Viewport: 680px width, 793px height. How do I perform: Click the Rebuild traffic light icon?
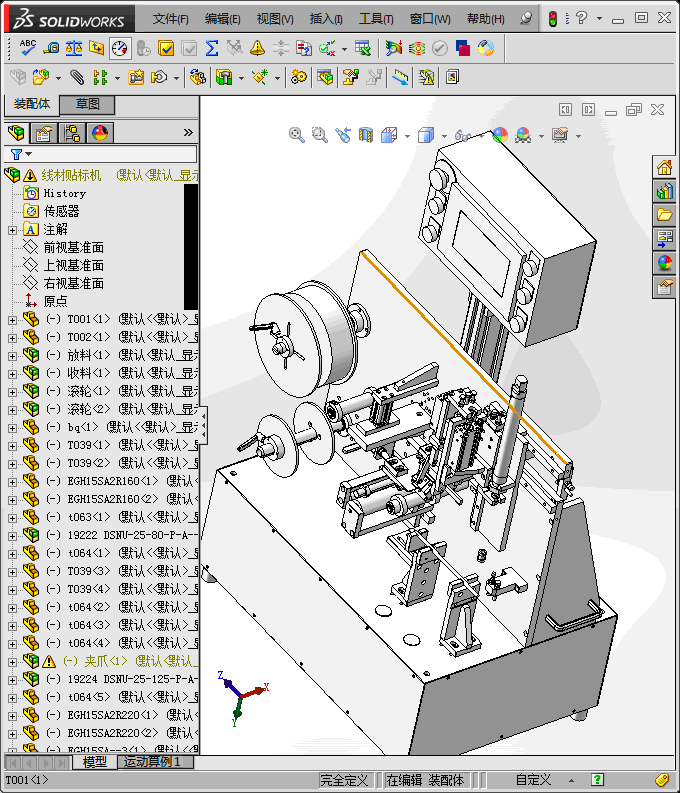tap(553, 19)
